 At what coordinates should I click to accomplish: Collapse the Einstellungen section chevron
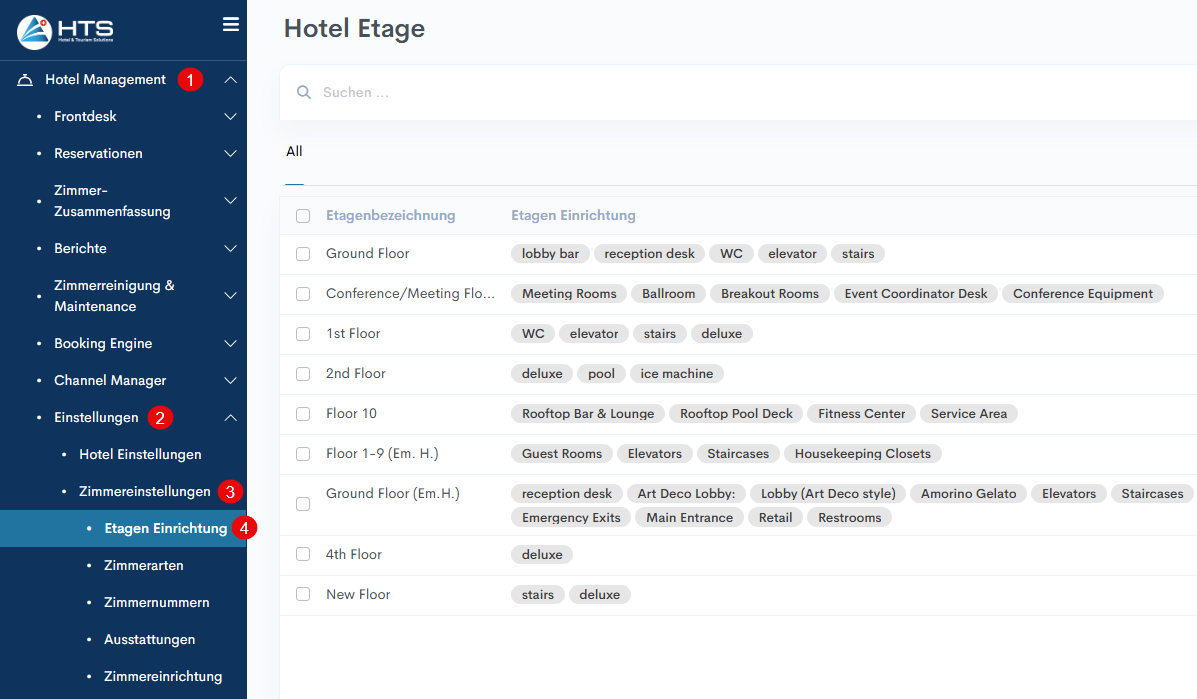pyautogui.click(x=230, y=418)
